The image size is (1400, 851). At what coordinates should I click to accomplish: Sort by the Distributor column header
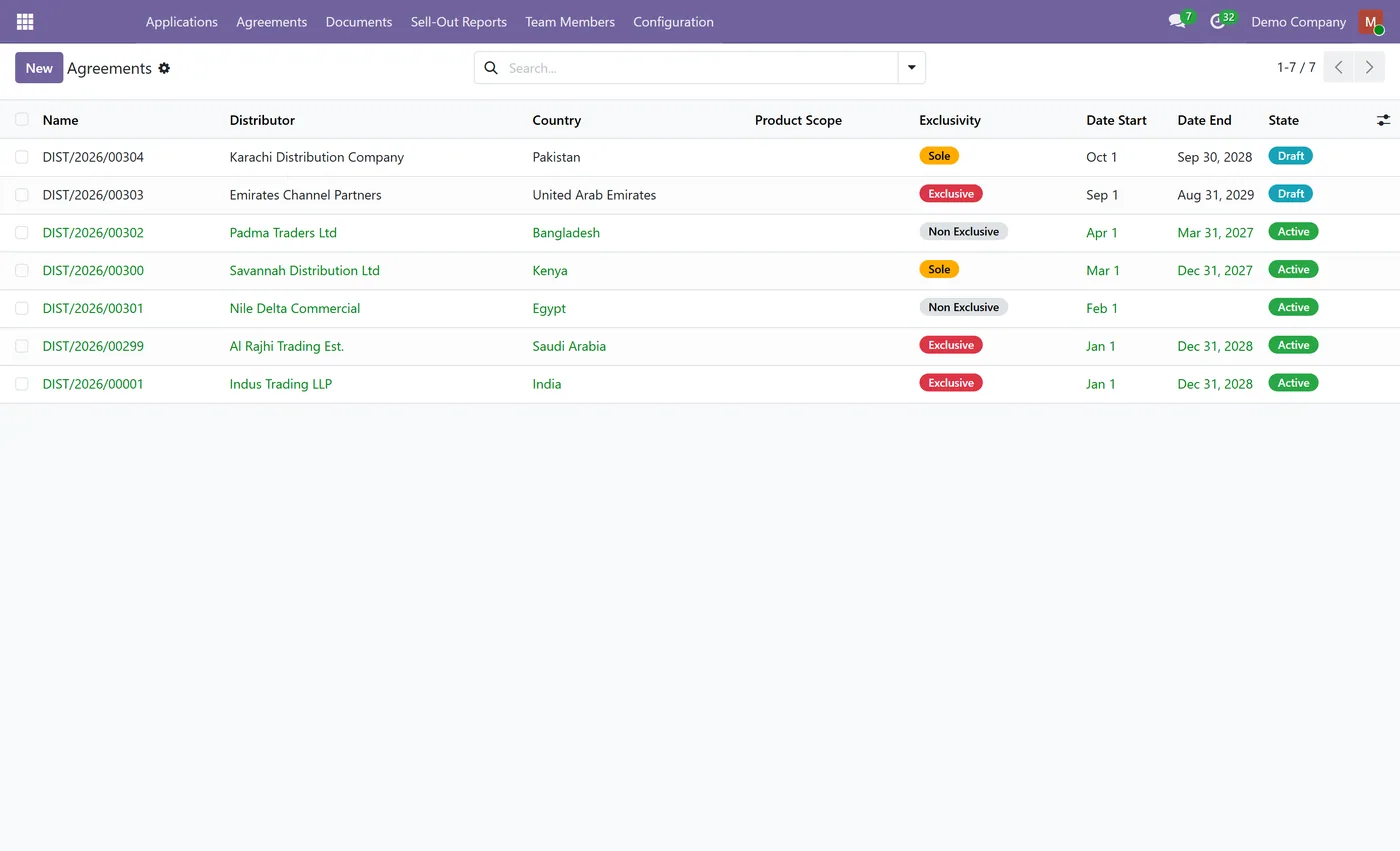(262, 120)
